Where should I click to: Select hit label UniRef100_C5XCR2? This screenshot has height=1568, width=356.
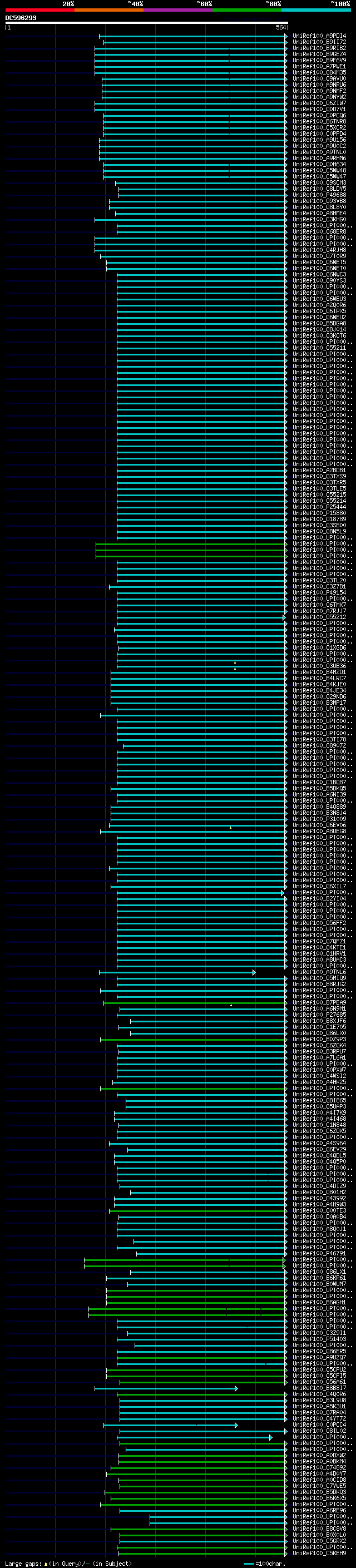coord(319,127)
